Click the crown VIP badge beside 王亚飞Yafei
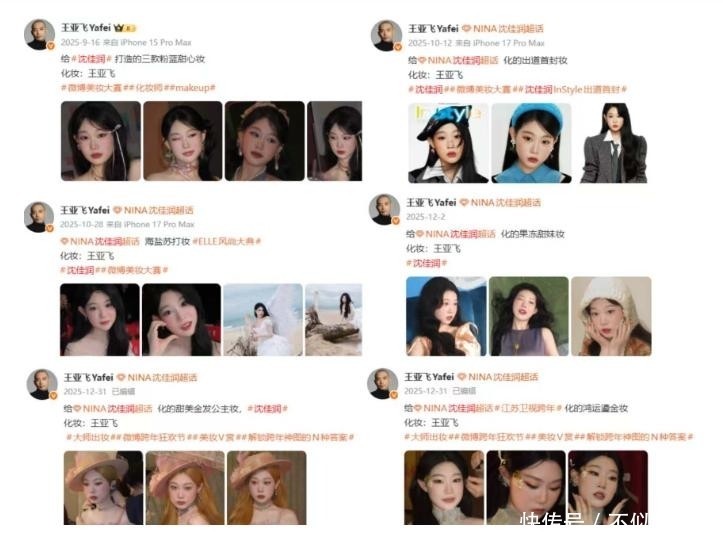This screenshot has width=723, height=538. pos(124,28)
